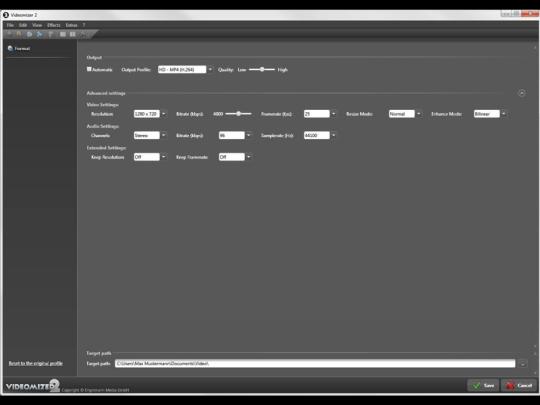Open the Extras menu

[x=72, y=25]
